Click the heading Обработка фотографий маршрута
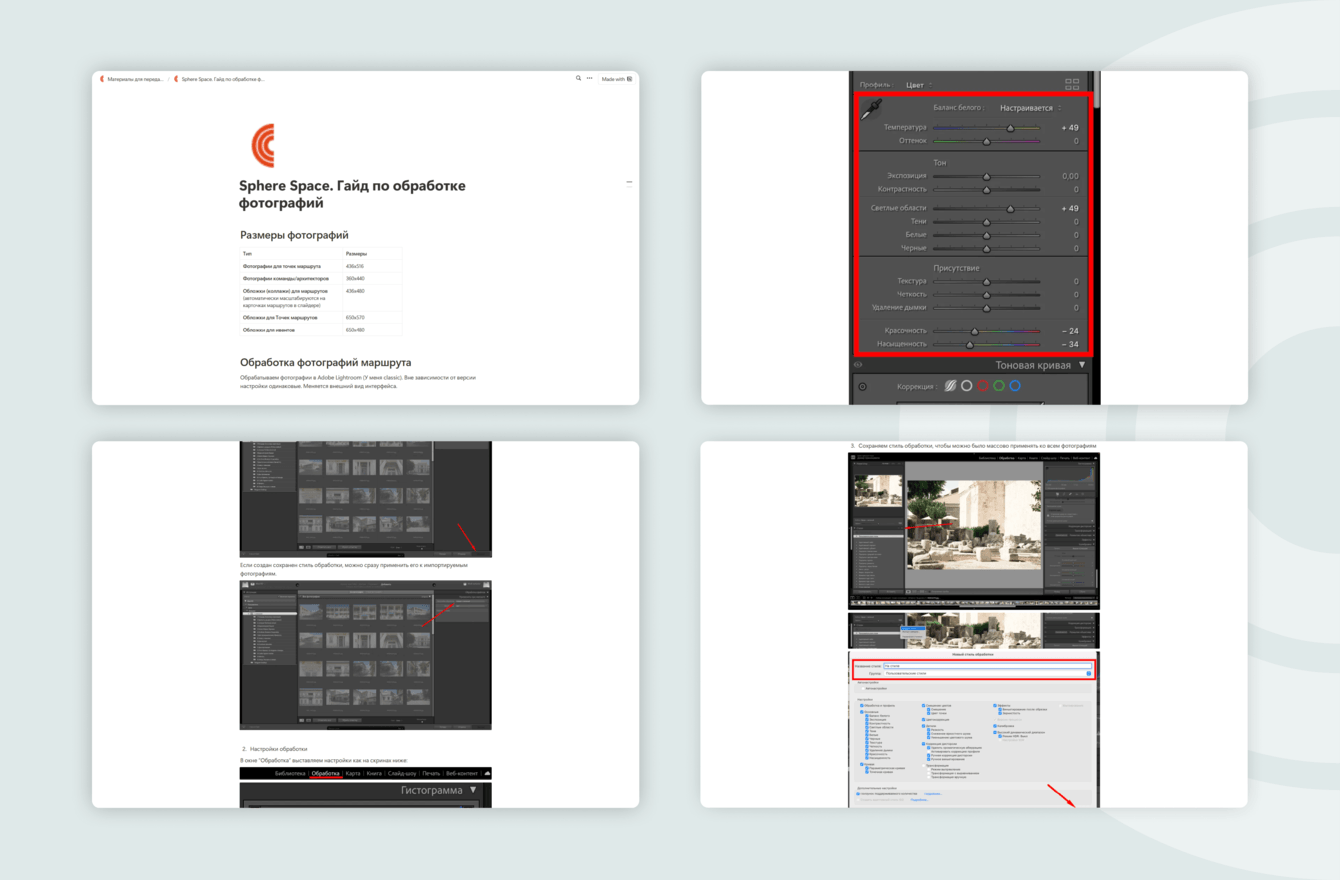The image size is (1340, 880). 325,363
